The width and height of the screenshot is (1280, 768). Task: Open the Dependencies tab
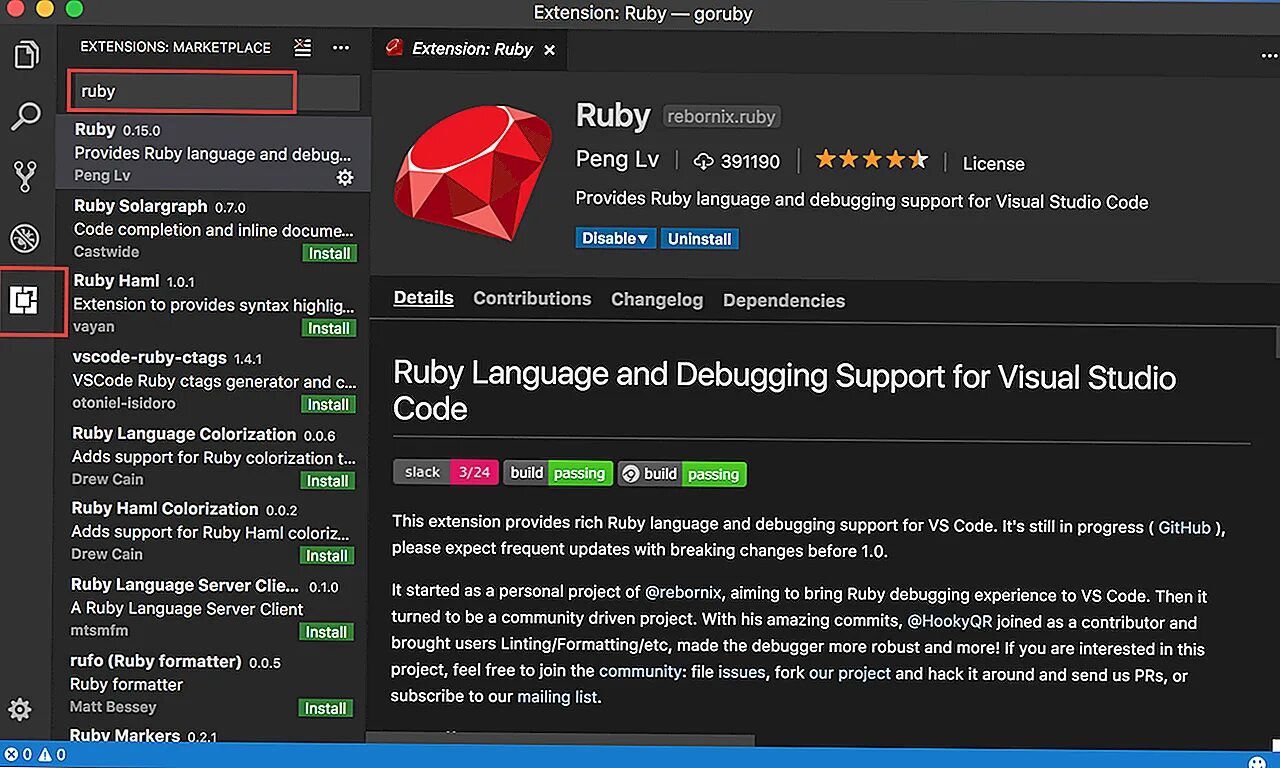(783, 300)
